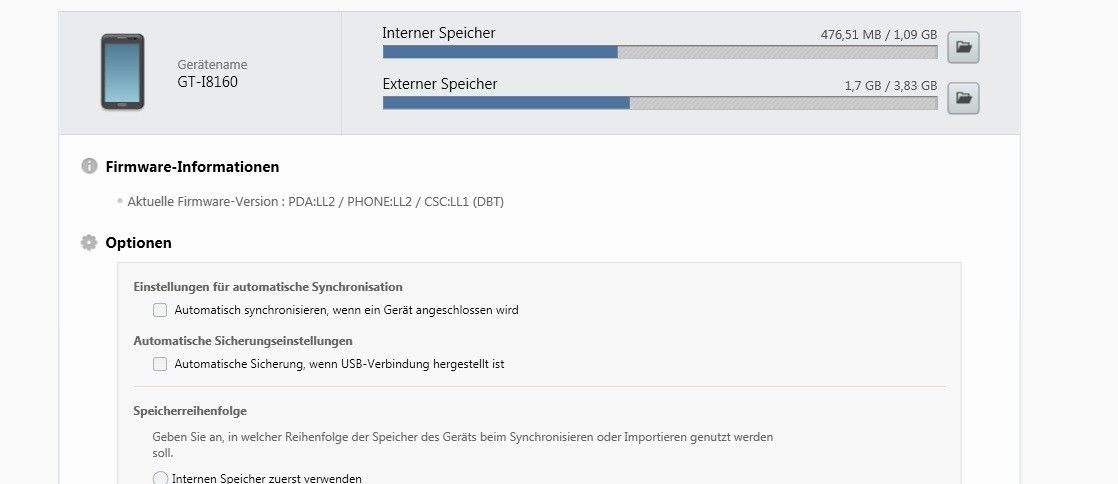Click the Interner Speicher usage bar
The image size is (1118, 484).
(x=660, y=52)
